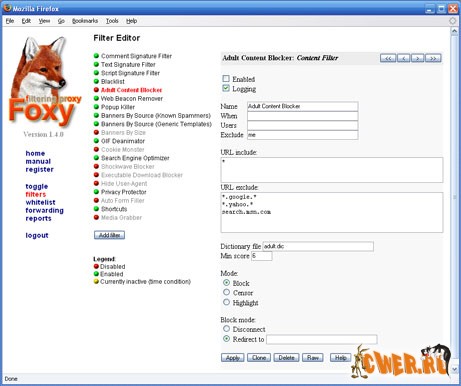The height and width of the screenshot is (386, 461).
Task: Select Banners By Source (Known Spammers) filter
Action: 156,115
